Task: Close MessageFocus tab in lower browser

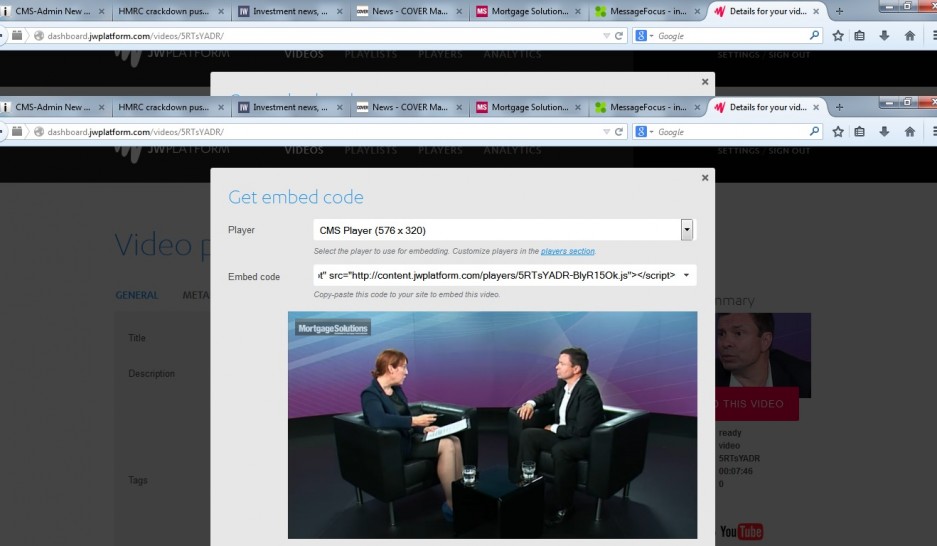Action: pos(697,108)
